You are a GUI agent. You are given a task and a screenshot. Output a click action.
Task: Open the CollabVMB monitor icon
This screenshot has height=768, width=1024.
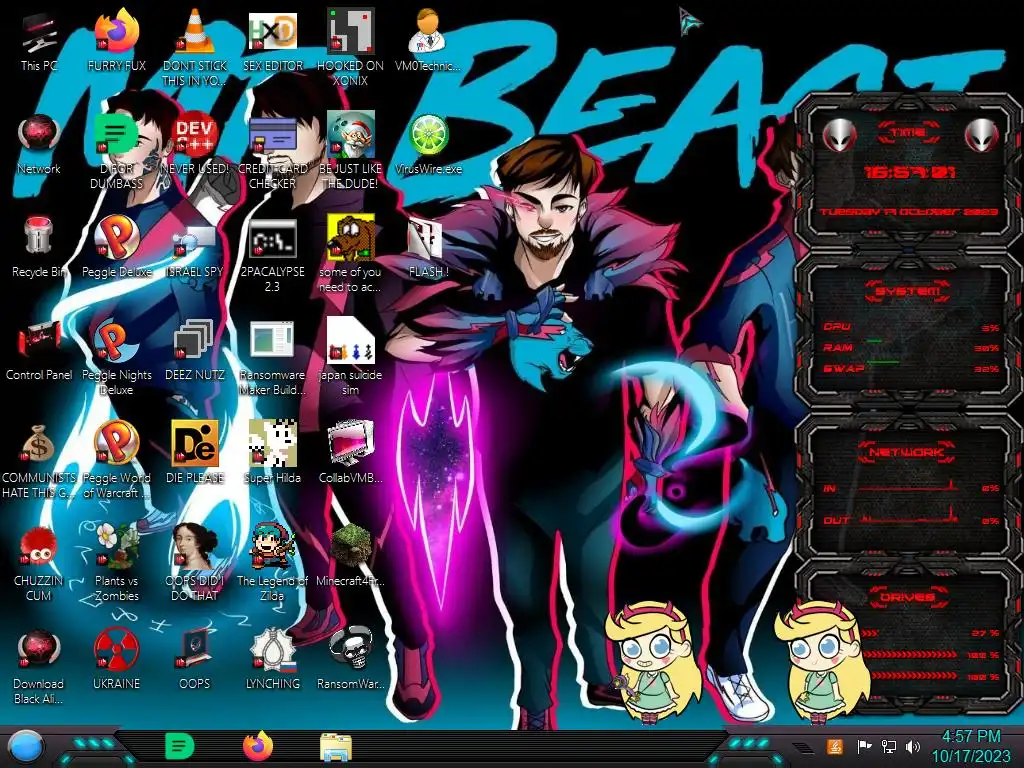[351, 452]
